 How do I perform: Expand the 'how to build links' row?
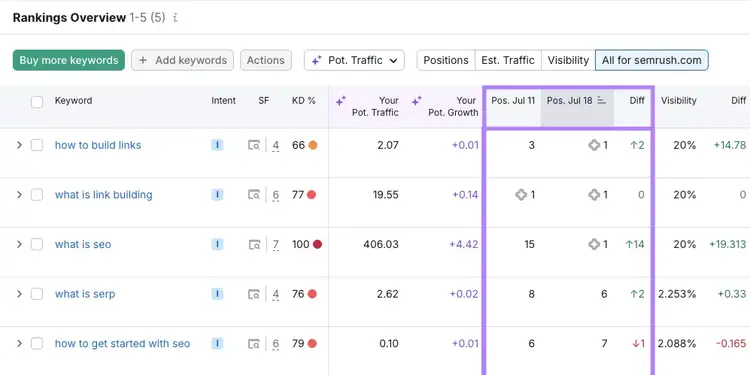pyautogui.click(x=19, y=145)
